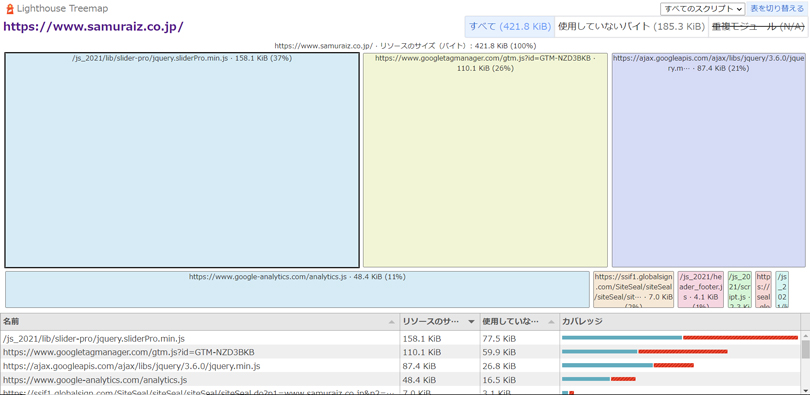Sort by リソースのサイズ column descending arrow
The height and width of the screenshot is (395, 810).
coord(471,322)
